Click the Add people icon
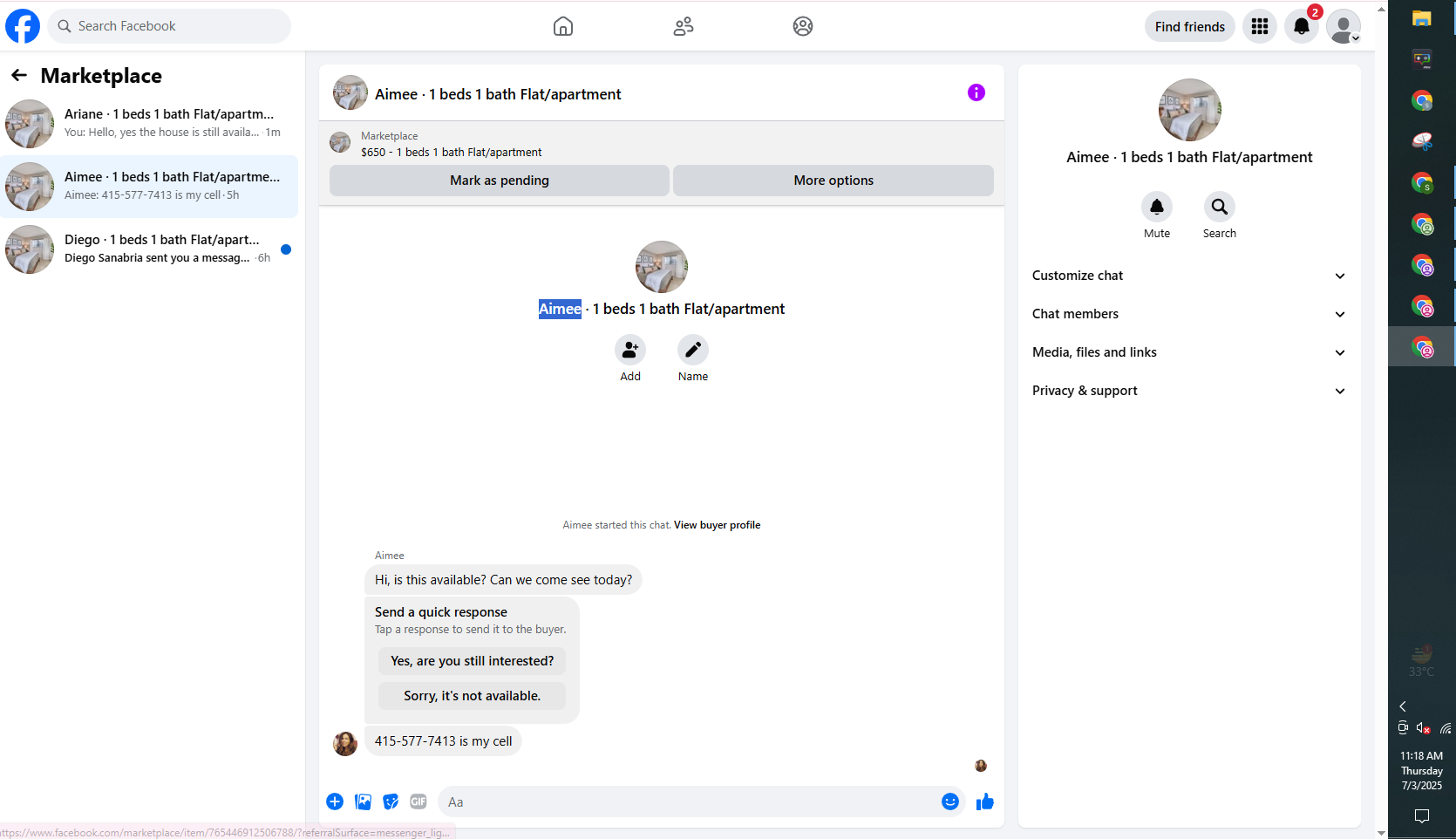Viewport: 1456px width, 839px height. coord(630,350)
